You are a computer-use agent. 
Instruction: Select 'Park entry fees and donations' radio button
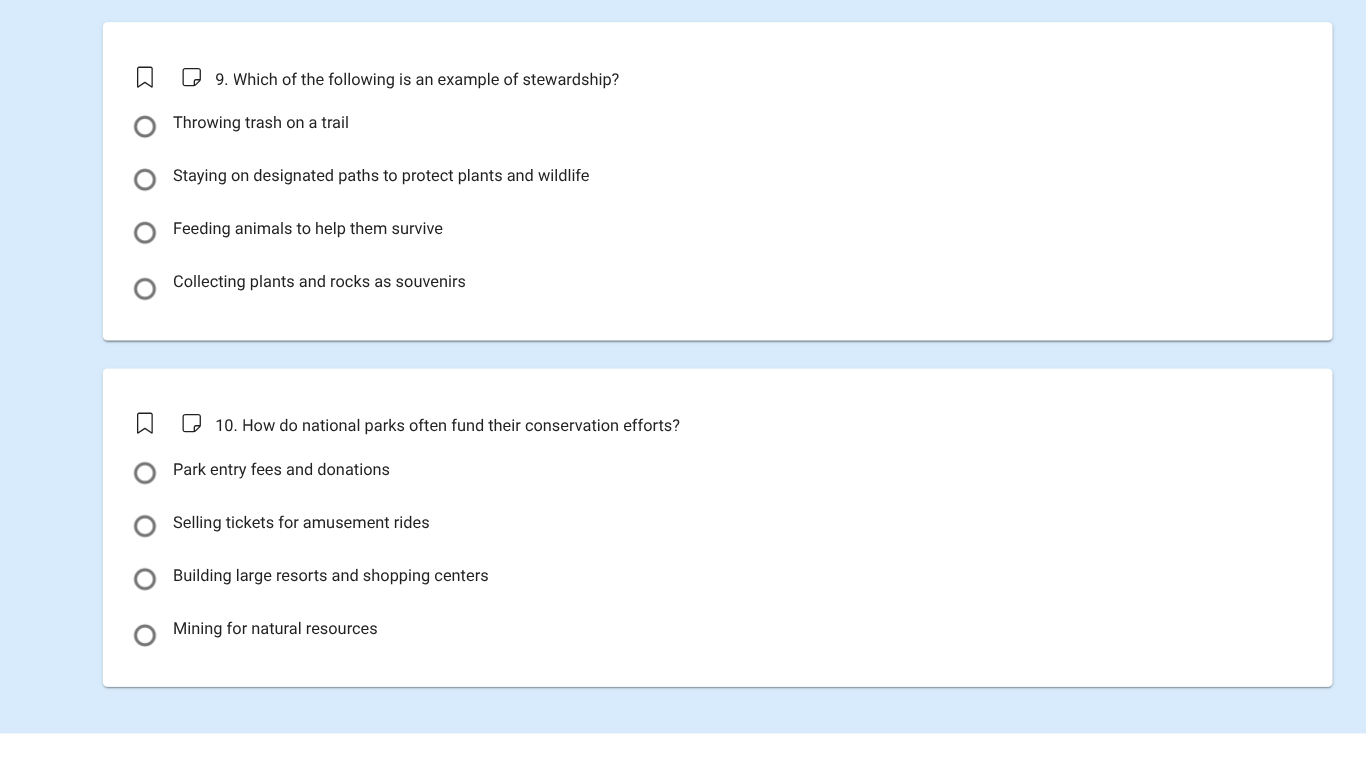pyautogui.click(x=145, y=473)
